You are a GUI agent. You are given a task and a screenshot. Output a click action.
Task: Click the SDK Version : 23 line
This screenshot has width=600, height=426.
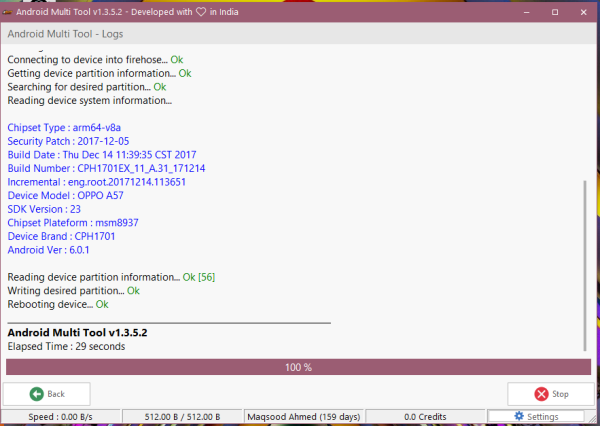click(x=44, y=209)
